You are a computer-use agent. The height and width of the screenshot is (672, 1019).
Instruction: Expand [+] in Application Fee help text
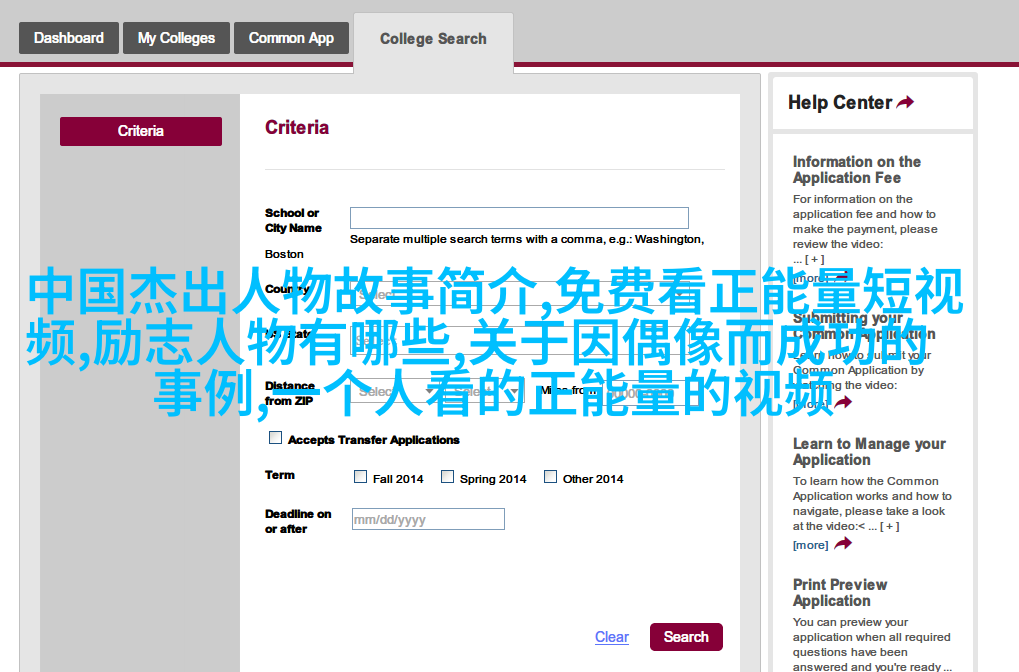[815, 259]
